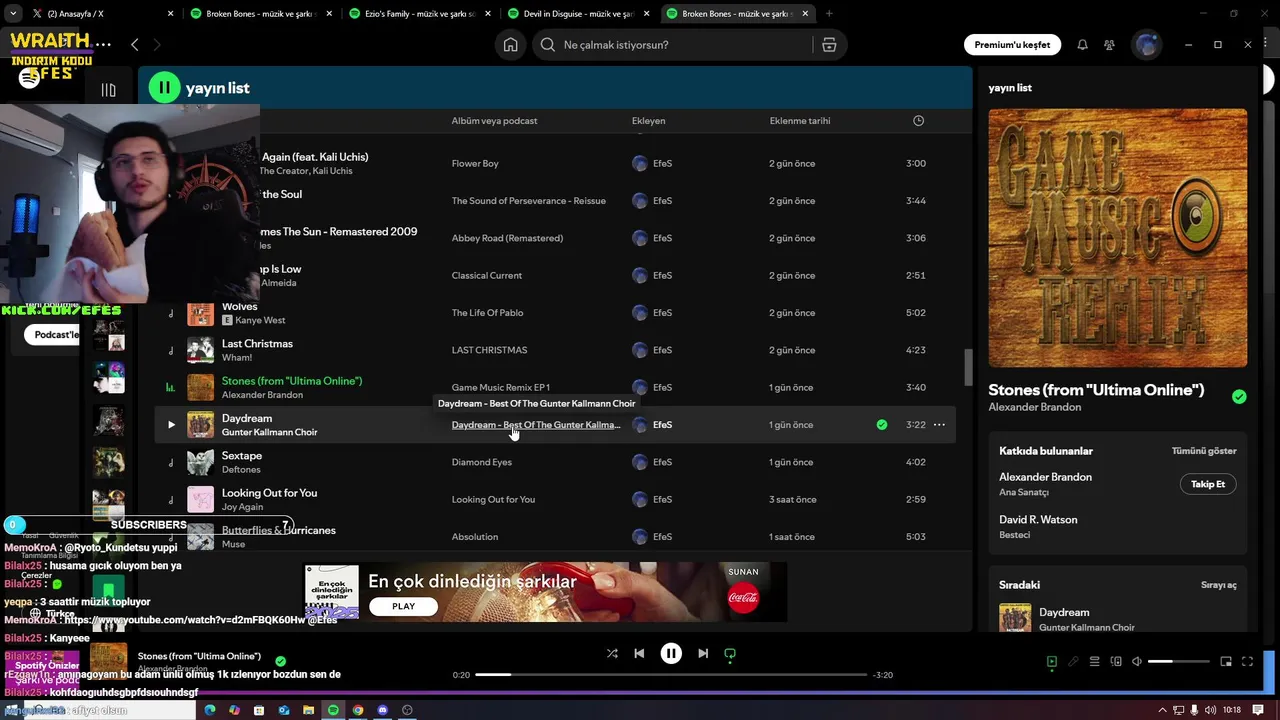Open the Your Library icon
The height and width of the screenshot is (720, 1280).
pos(108,90)
